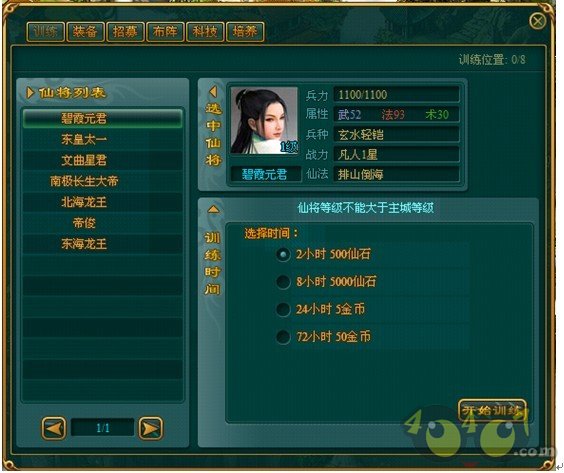Screen dimensions: 564x473
Task: Open the 布阵 tab
Action: [165, 32]
